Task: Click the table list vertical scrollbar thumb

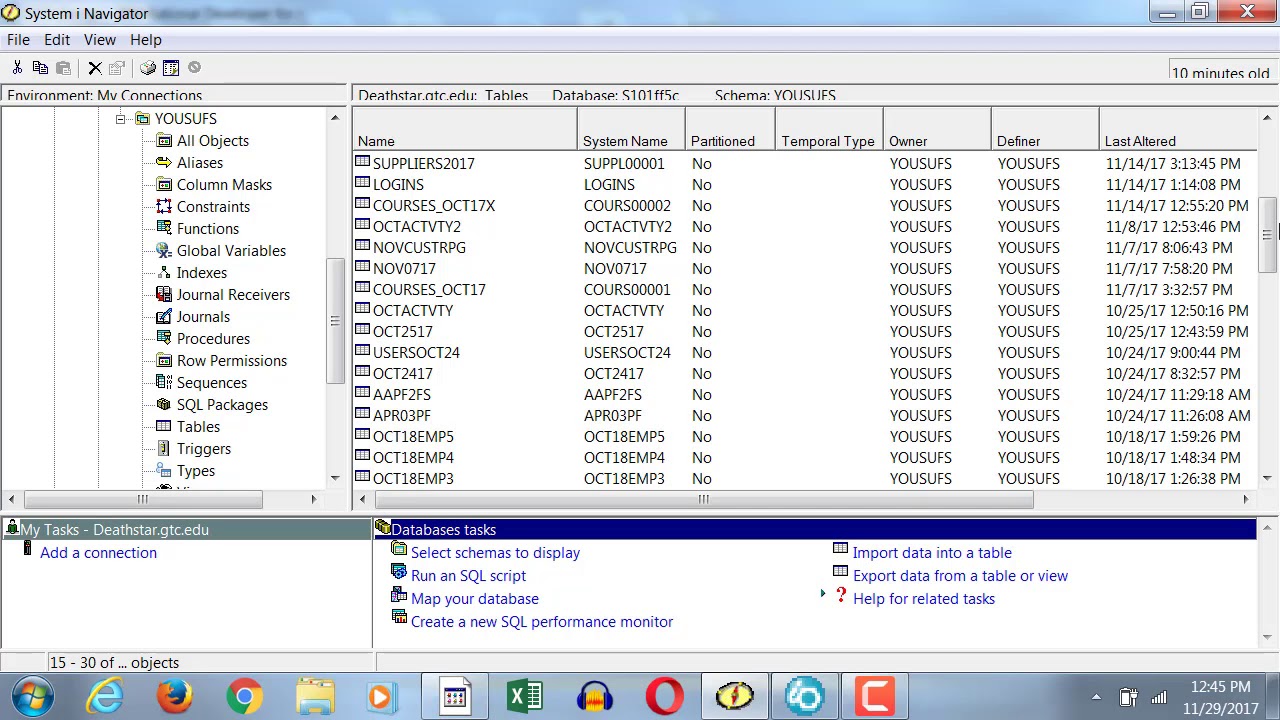Action: click(1268, 234)
